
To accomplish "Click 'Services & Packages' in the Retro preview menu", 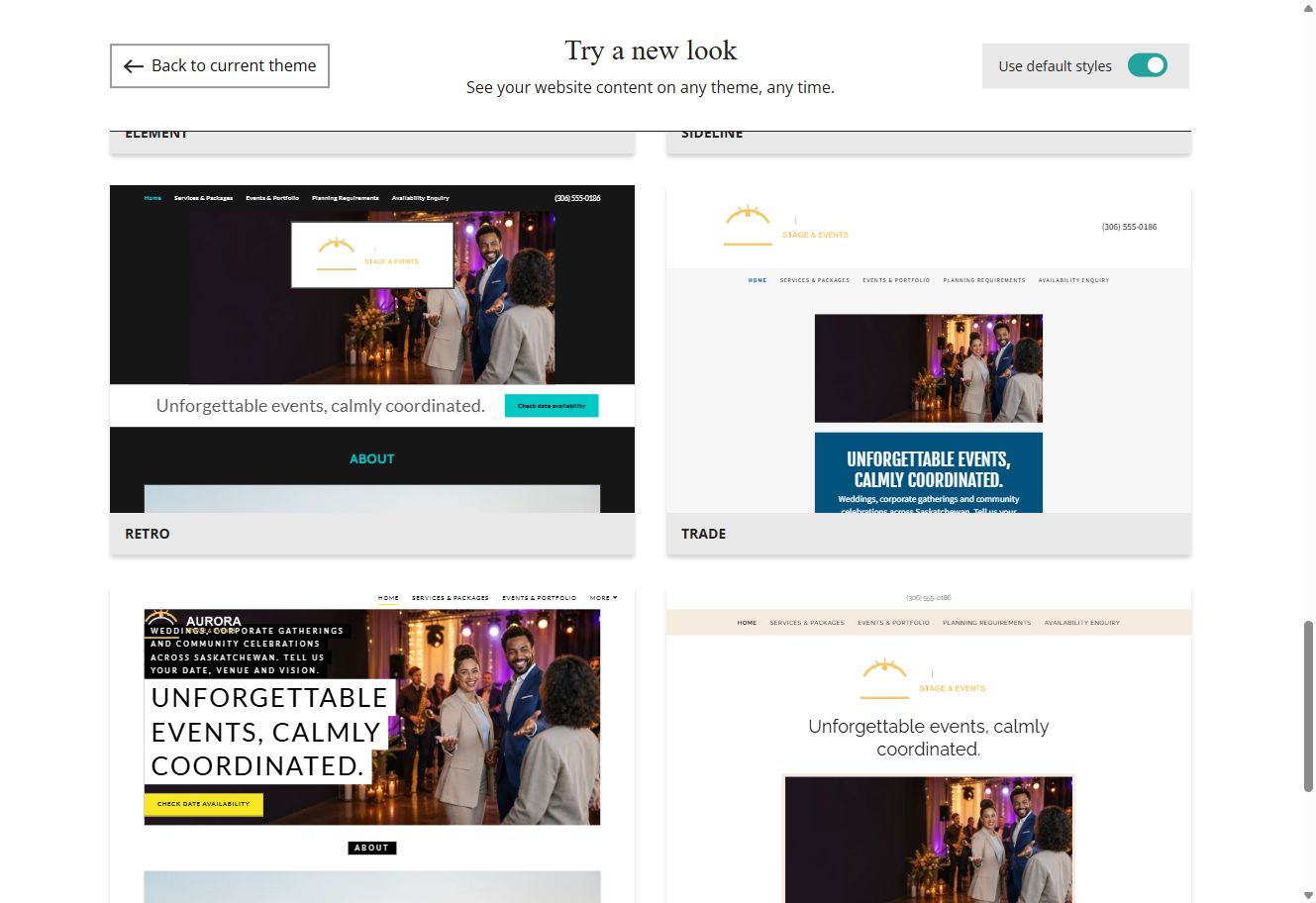I will pos(203,198).
